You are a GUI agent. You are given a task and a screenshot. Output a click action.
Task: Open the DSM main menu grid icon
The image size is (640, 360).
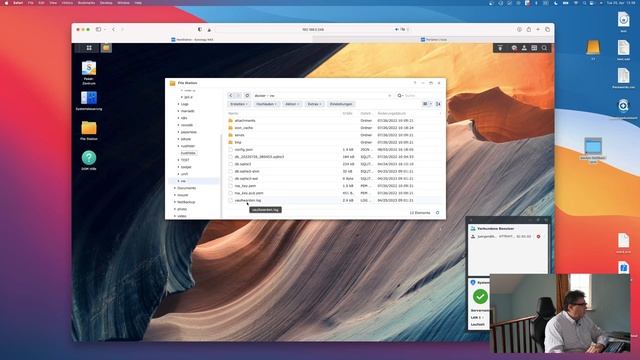[89, 48]
